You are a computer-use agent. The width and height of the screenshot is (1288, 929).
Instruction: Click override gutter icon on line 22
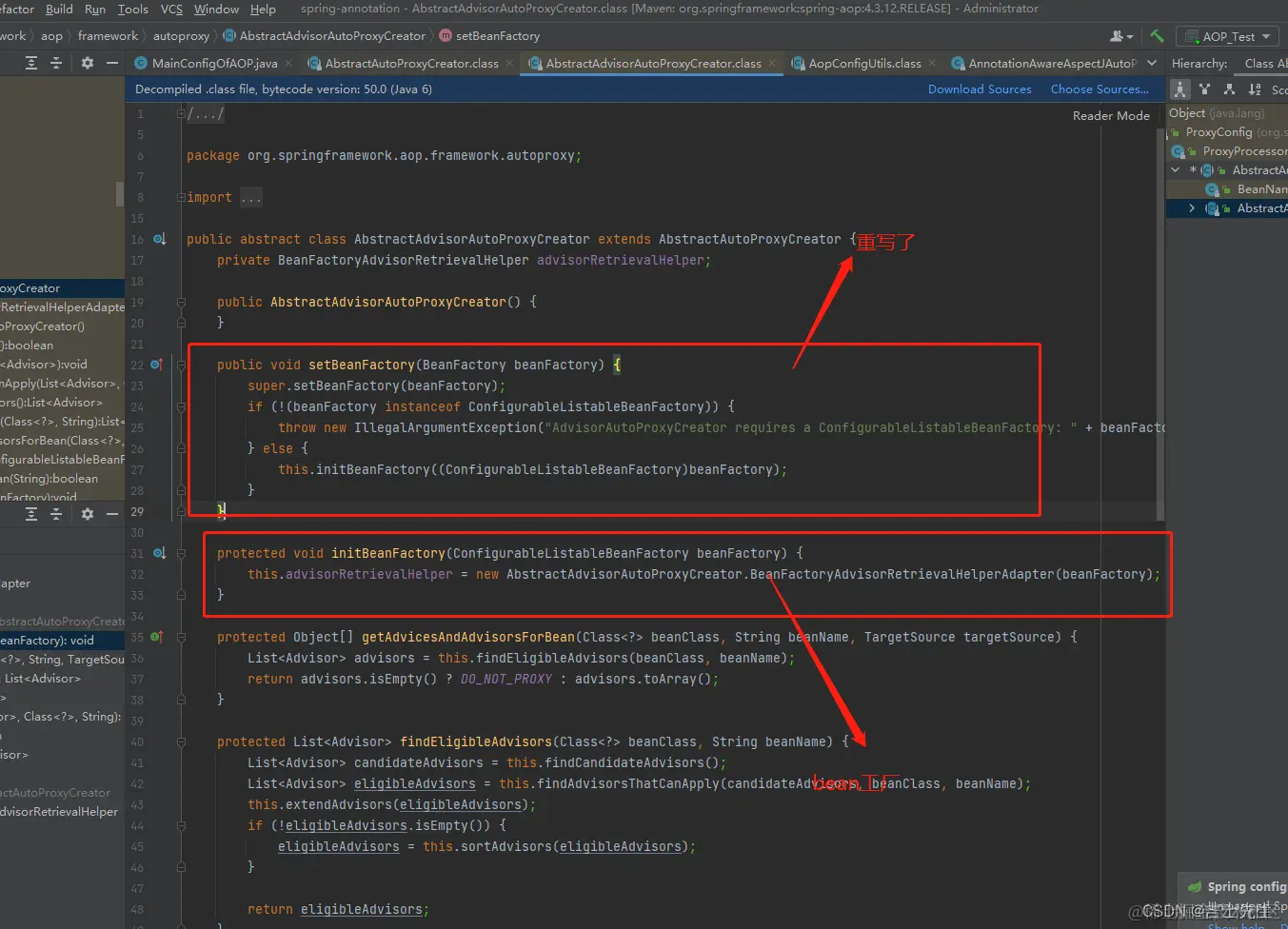pos(156,365)
